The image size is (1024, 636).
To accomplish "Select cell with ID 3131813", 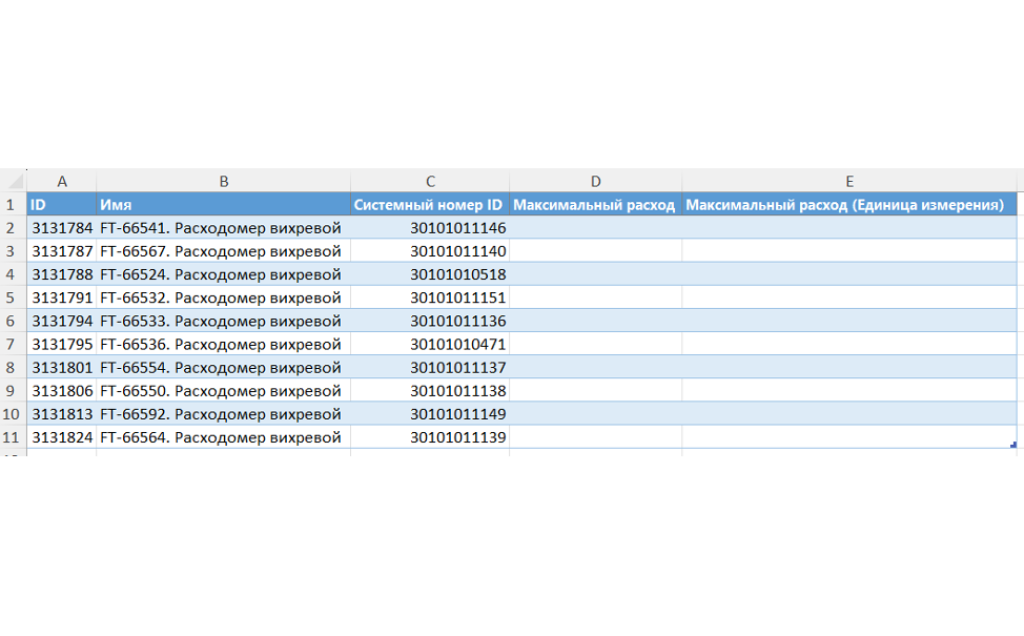I will click(x=61, y=414).
